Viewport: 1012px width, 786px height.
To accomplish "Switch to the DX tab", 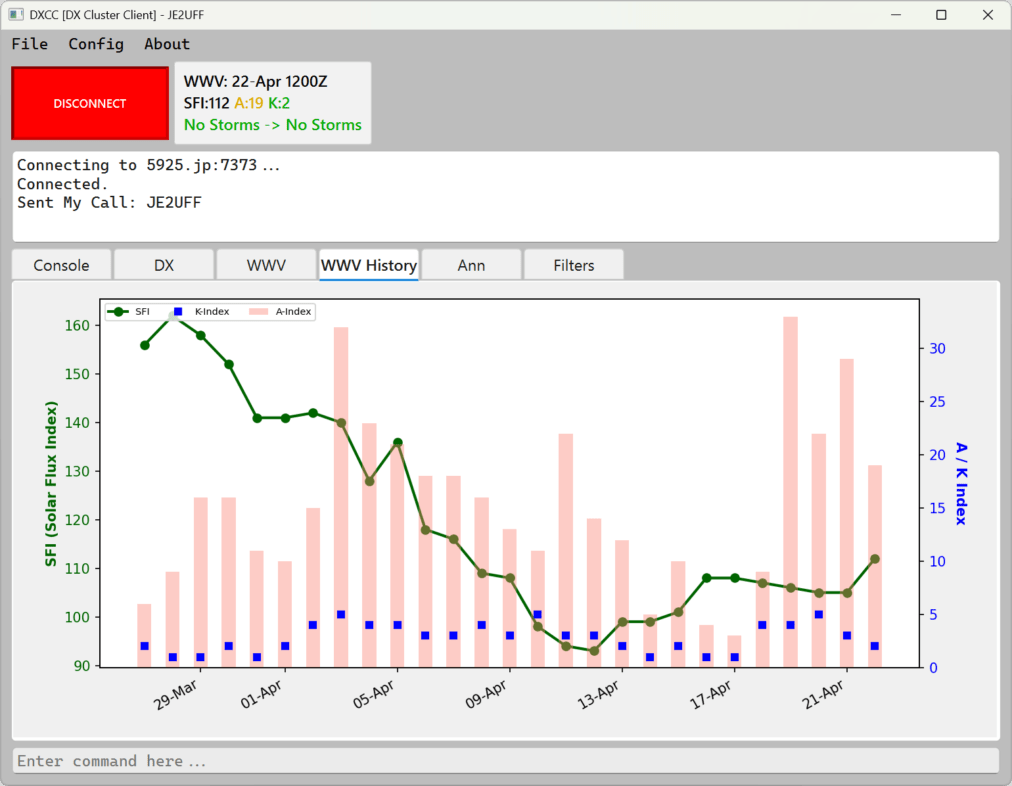I will point(164,265).
